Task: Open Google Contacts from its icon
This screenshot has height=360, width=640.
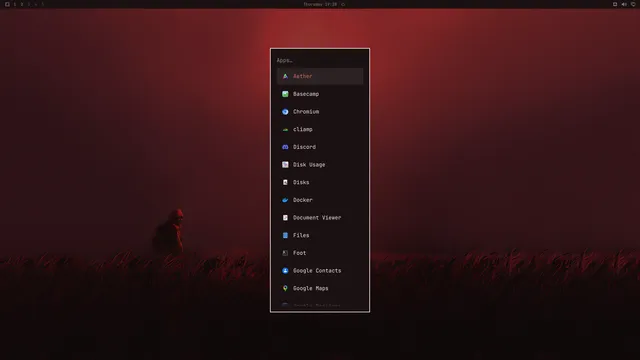Action: click(285, 271)
